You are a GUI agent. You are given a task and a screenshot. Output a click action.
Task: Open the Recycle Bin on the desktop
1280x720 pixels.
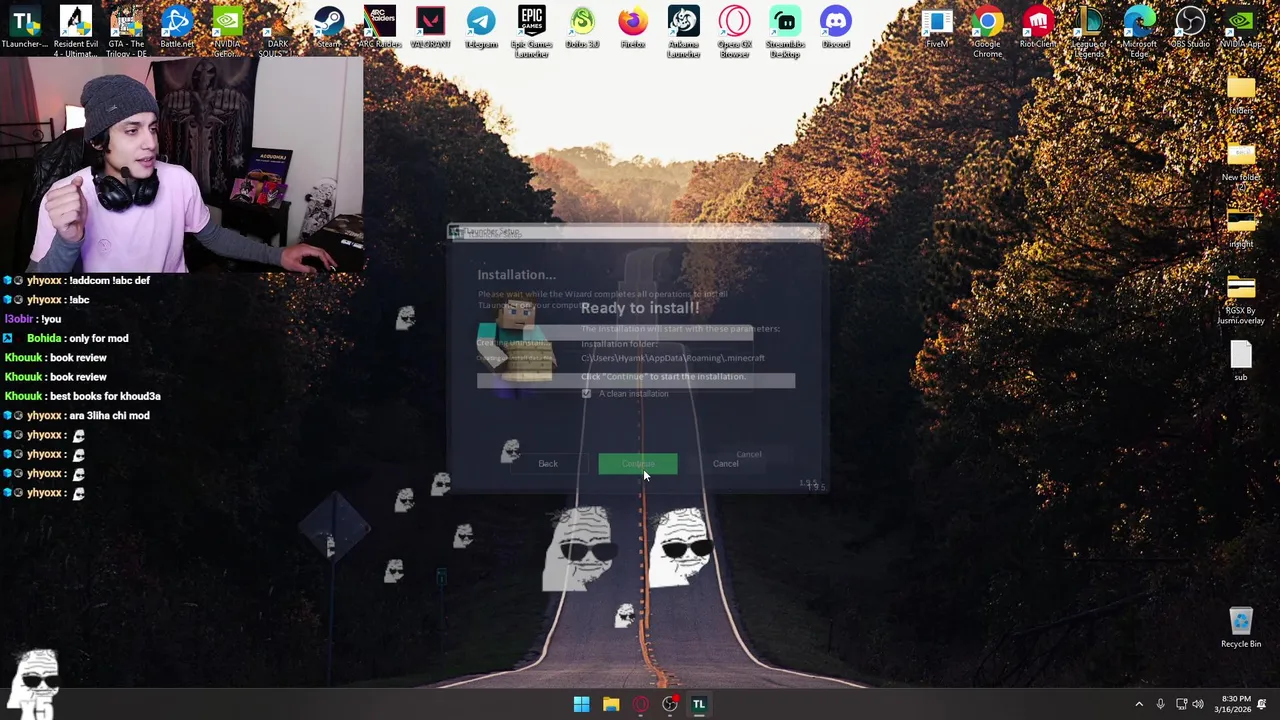pyautogui.click(x=1241, y=628)
